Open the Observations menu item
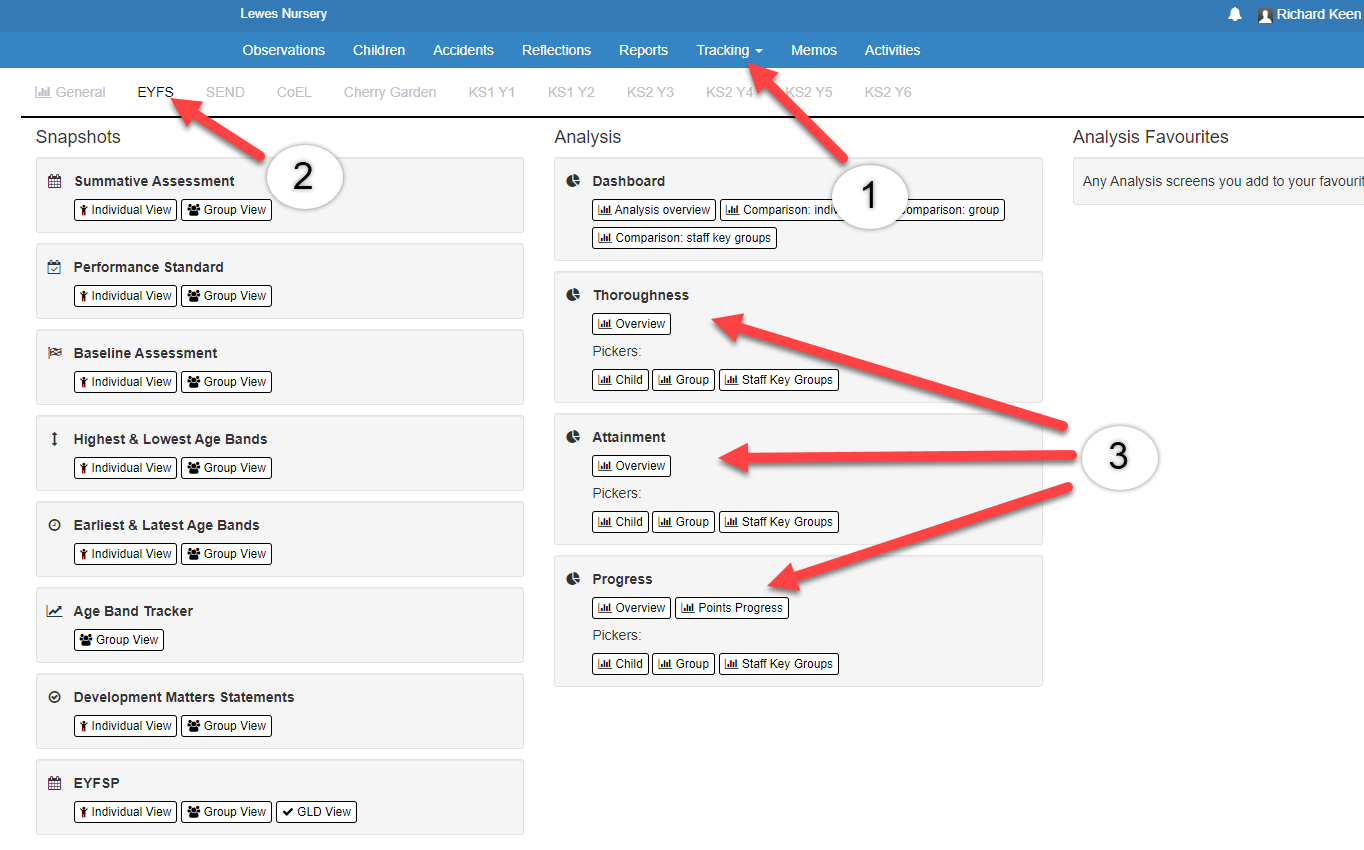This screenshot has height=850, width=1364. 283,50
